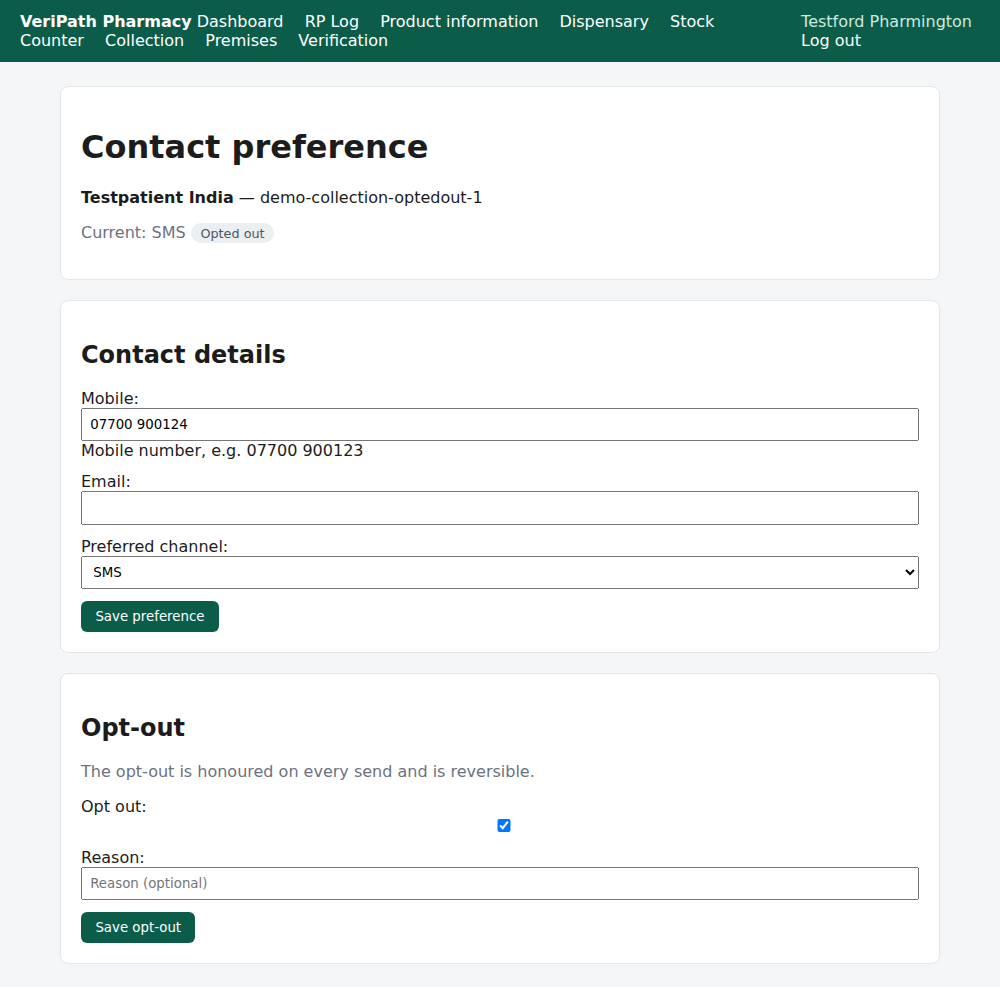
Task: Untick the Opt out checkbox
Action: 504,826
